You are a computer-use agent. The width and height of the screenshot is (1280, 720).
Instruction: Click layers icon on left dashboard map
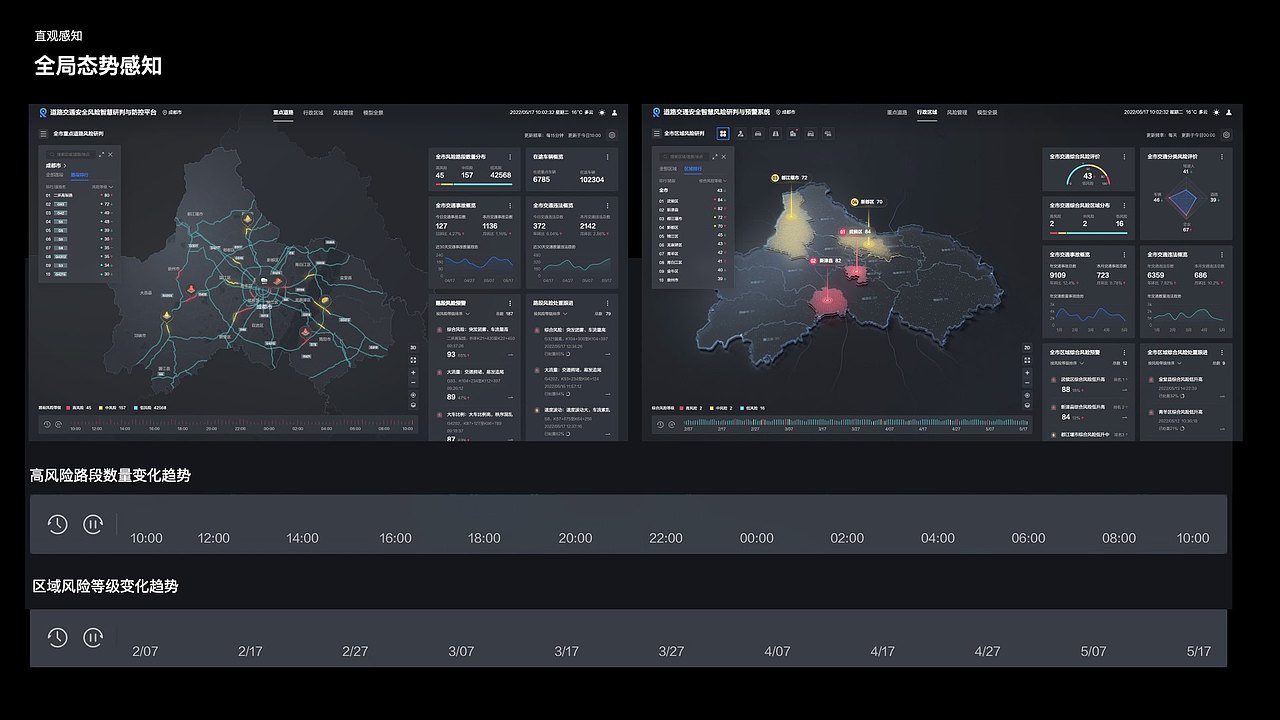click(x=413, y=405)
